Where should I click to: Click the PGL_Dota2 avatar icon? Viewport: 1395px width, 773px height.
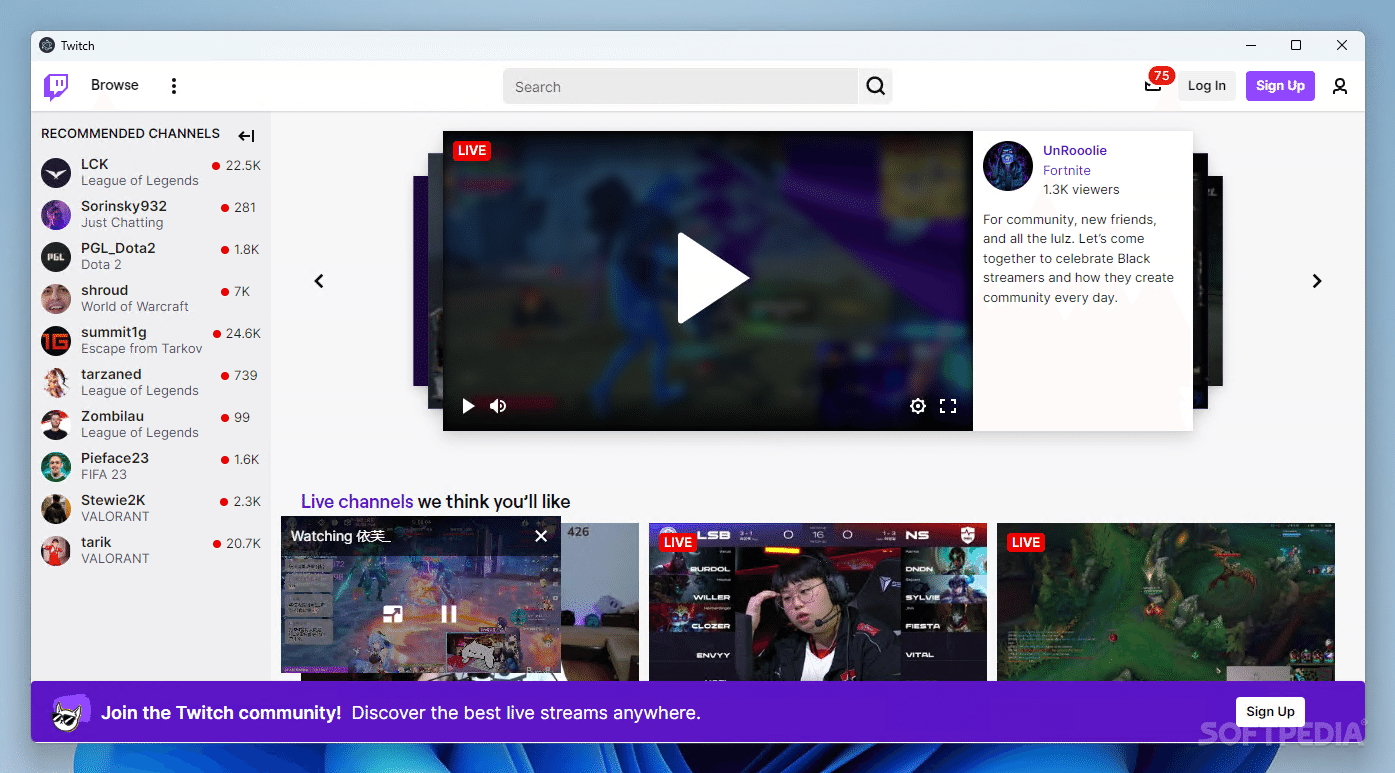pyautogui.click(x=56, y=256)
